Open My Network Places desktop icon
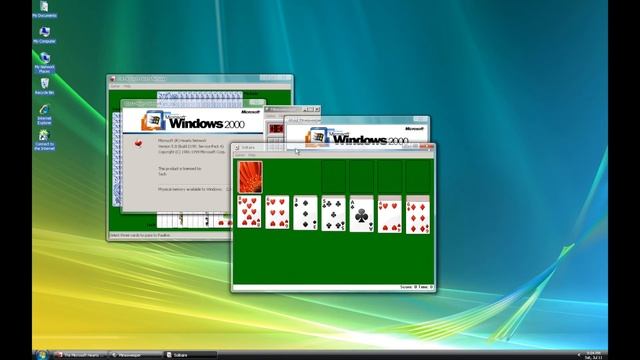The width and height of the screenshot is (640, 360). 44,62
